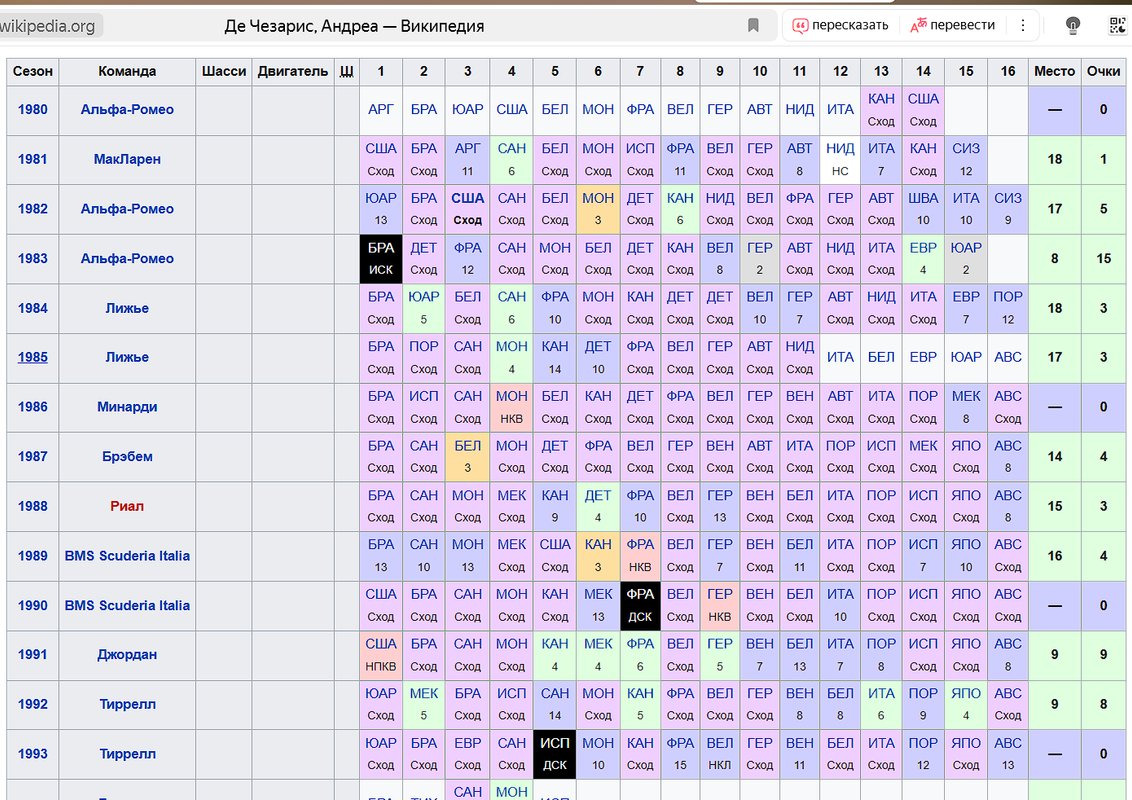Click the перевести translate button
Viewport: 1132px width, 800px height.
[952, 25]
